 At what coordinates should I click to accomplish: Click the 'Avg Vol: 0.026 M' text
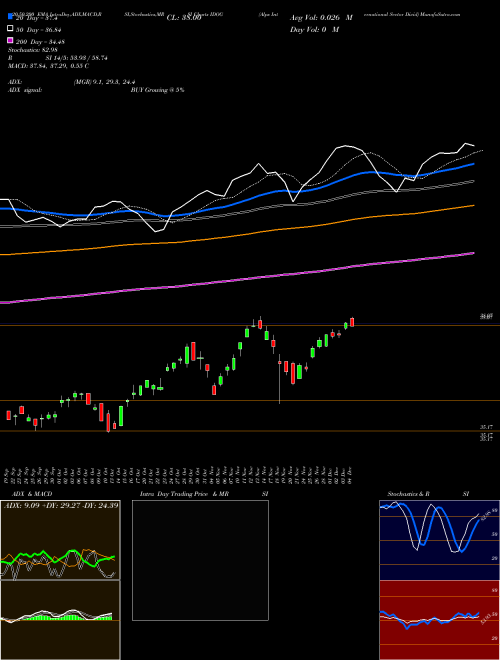point(321,18)
